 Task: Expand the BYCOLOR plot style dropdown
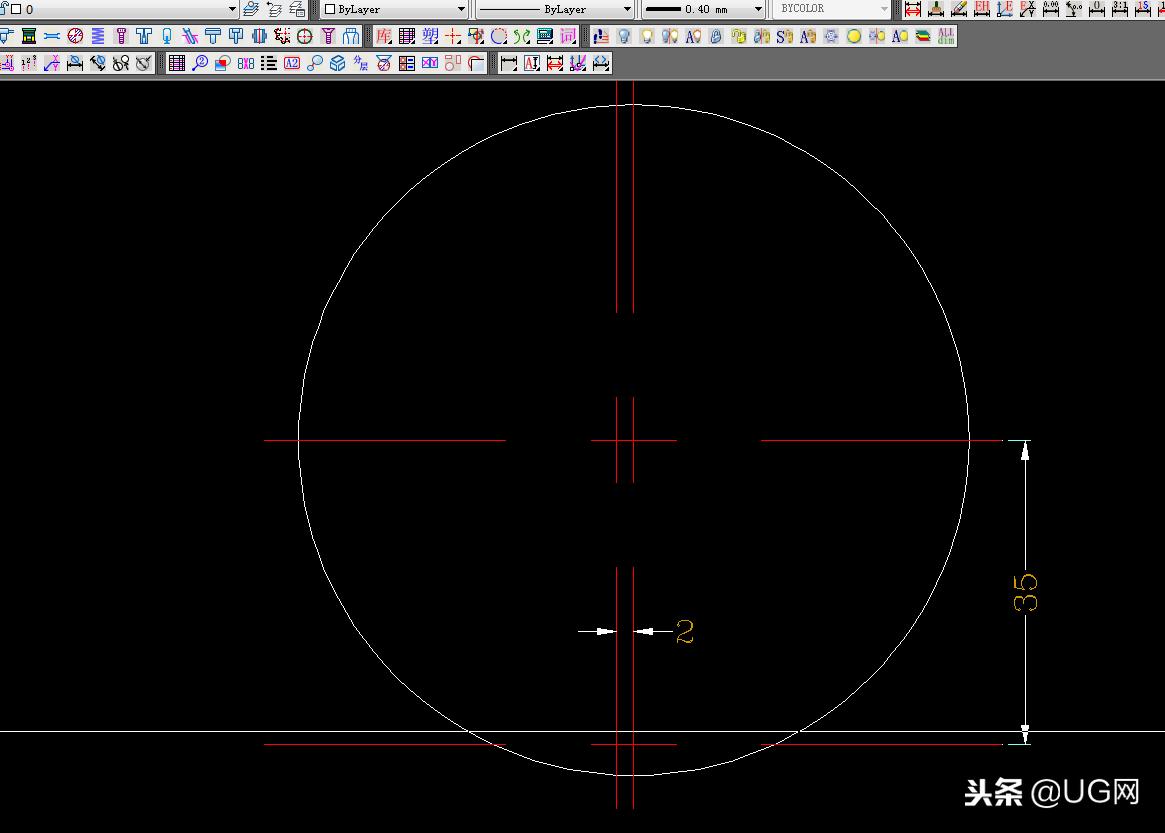coord(884,9)
